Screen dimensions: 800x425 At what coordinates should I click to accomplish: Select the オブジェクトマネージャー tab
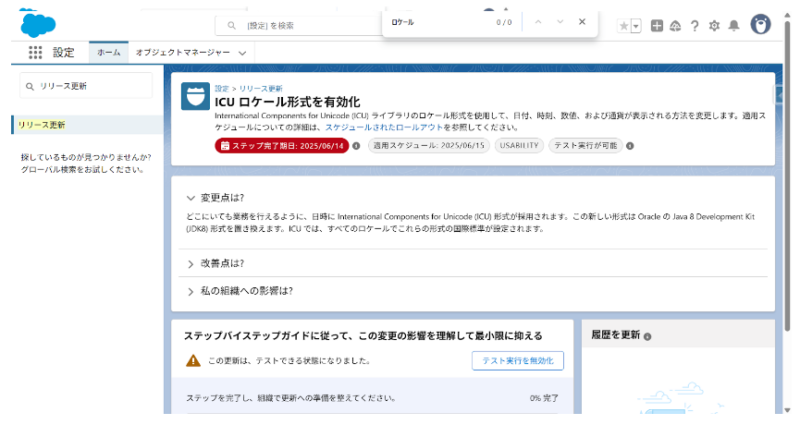(x=183, y=53)
